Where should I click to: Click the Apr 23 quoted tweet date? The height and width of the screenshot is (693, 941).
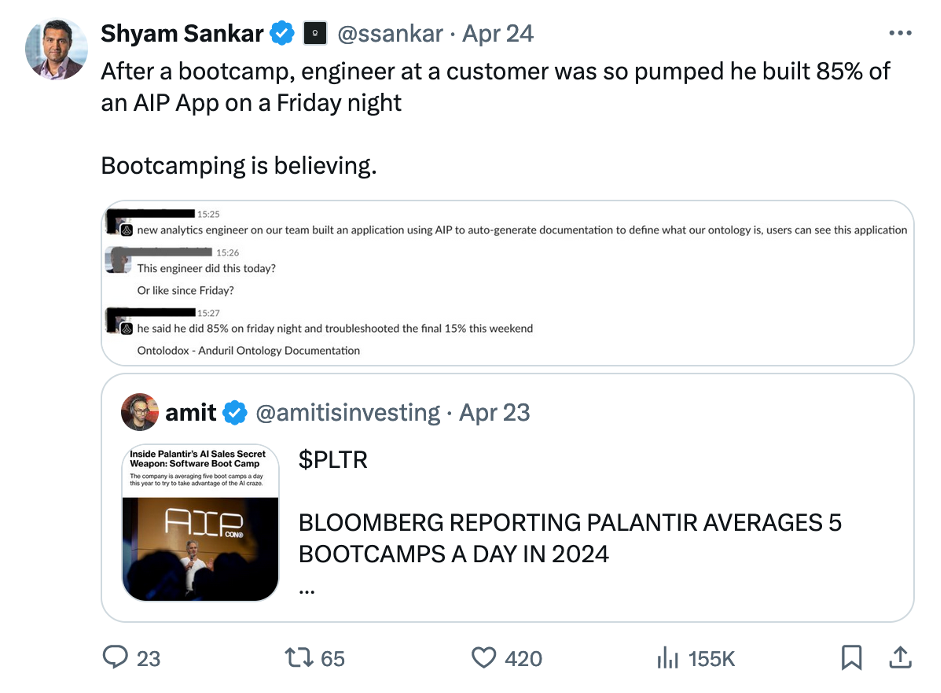tap(495, 412)
